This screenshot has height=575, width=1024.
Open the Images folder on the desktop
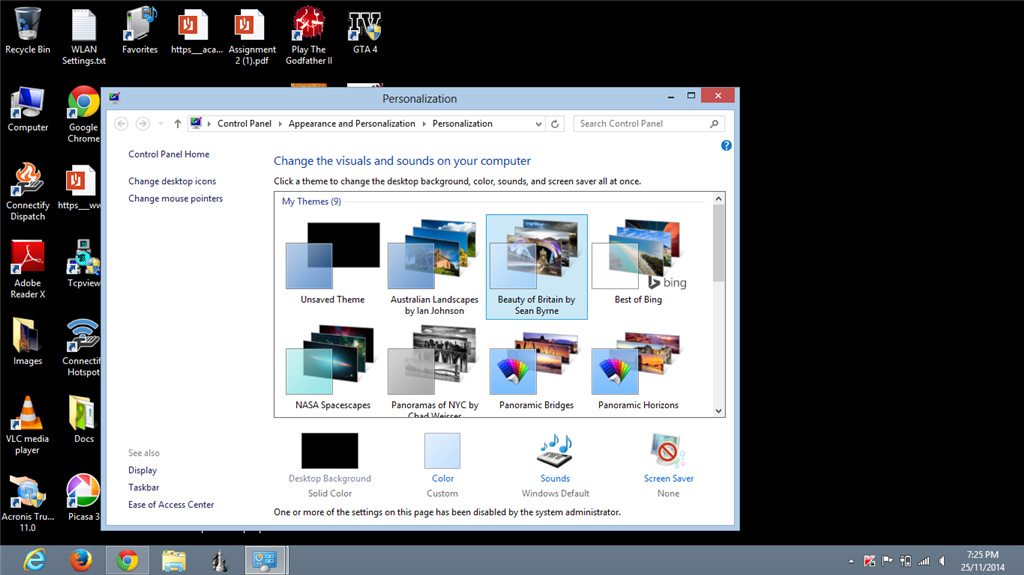point(27,342)
